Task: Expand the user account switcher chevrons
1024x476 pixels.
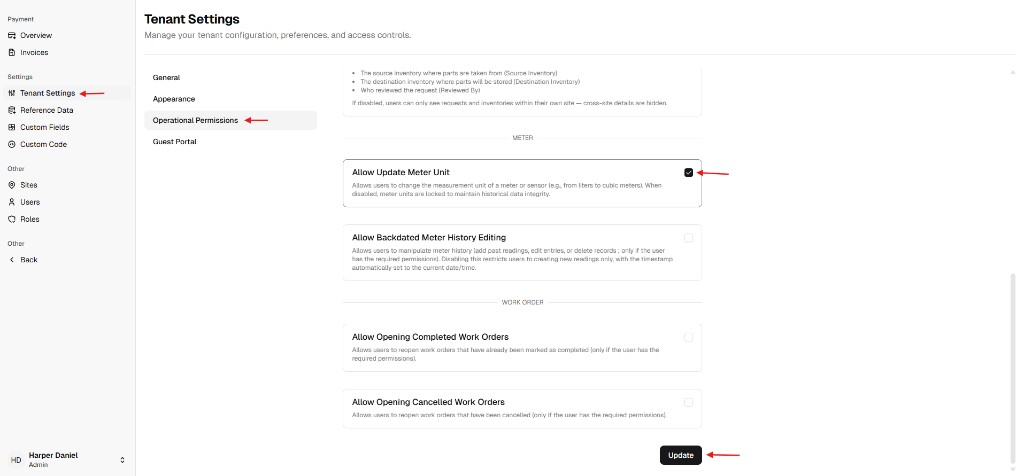Action: (122, 460)
